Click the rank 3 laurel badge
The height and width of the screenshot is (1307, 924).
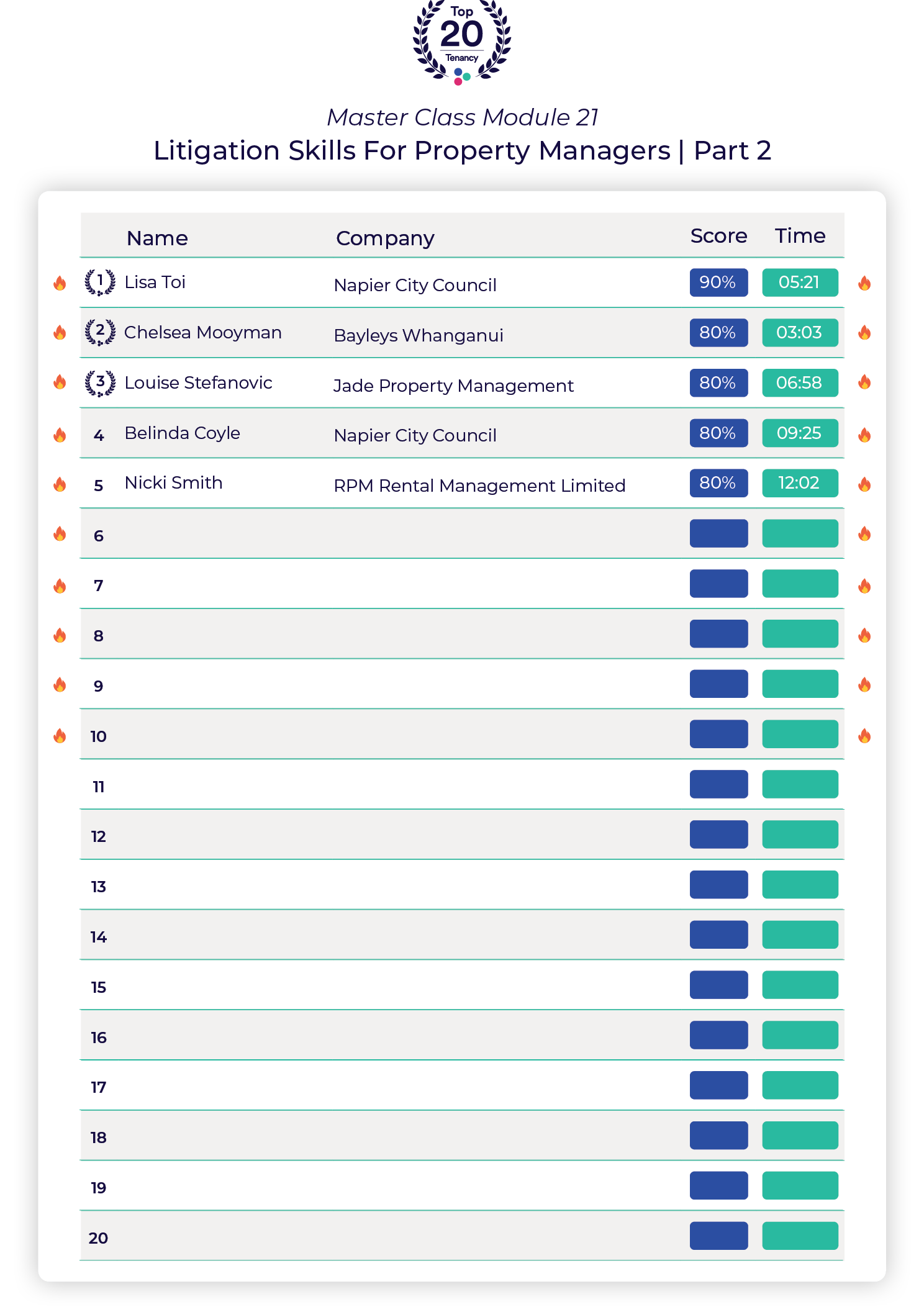pyautogui.click(x=100, y=382)
